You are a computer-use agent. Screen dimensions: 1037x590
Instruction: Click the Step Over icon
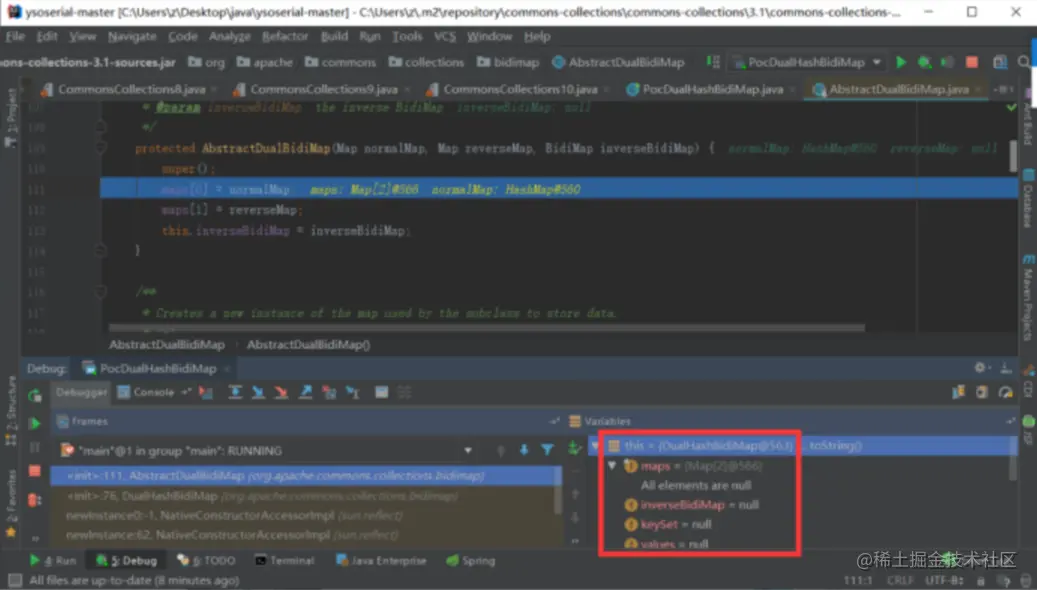[235, 392]
